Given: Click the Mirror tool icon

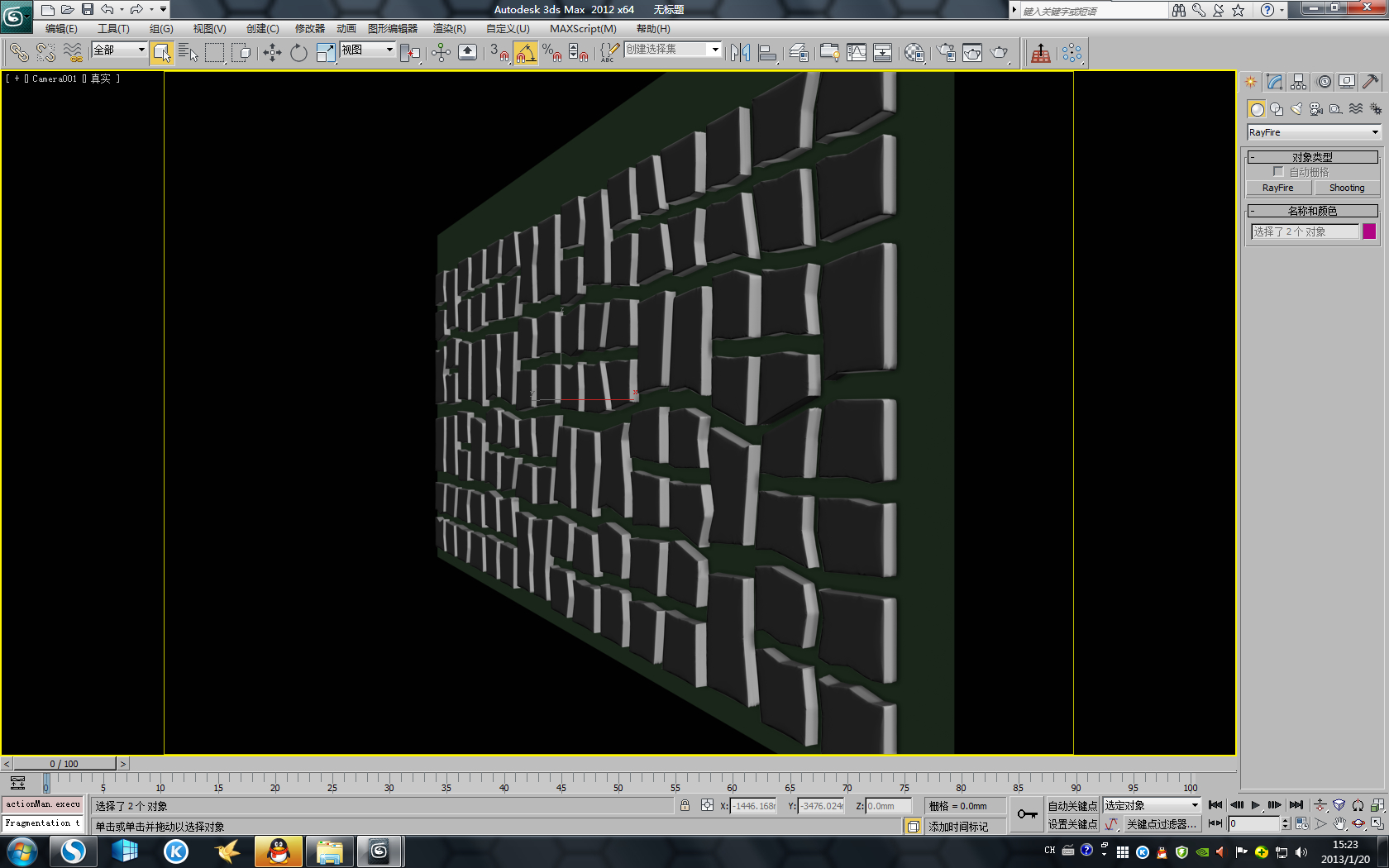Looking at the screenshot, I should coord(740,53).
